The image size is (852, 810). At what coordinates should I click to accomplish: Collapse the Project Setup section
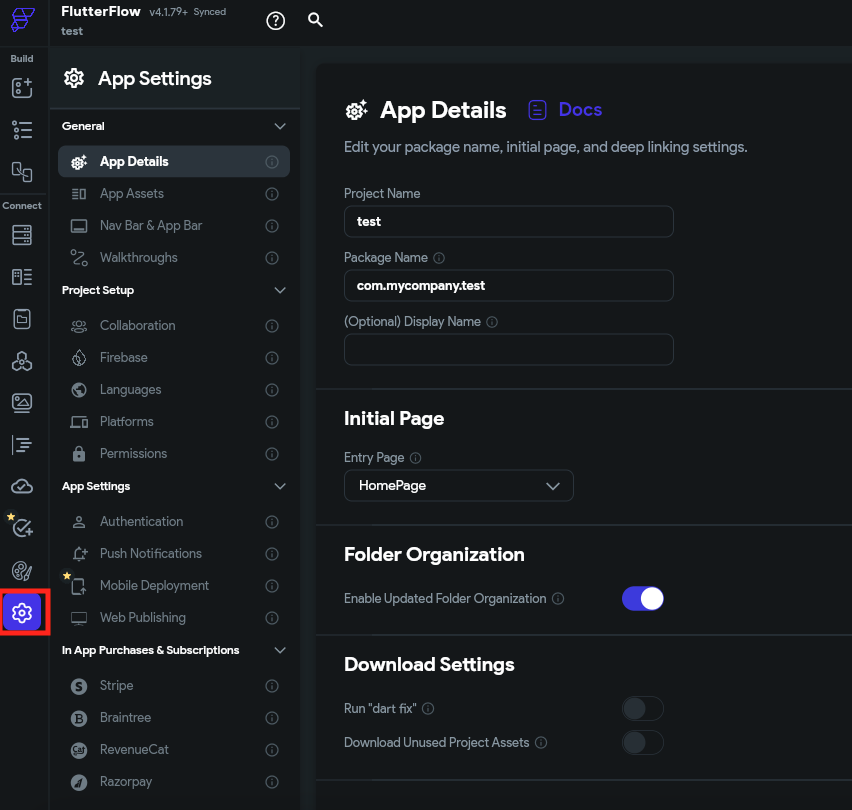[280, 291]
